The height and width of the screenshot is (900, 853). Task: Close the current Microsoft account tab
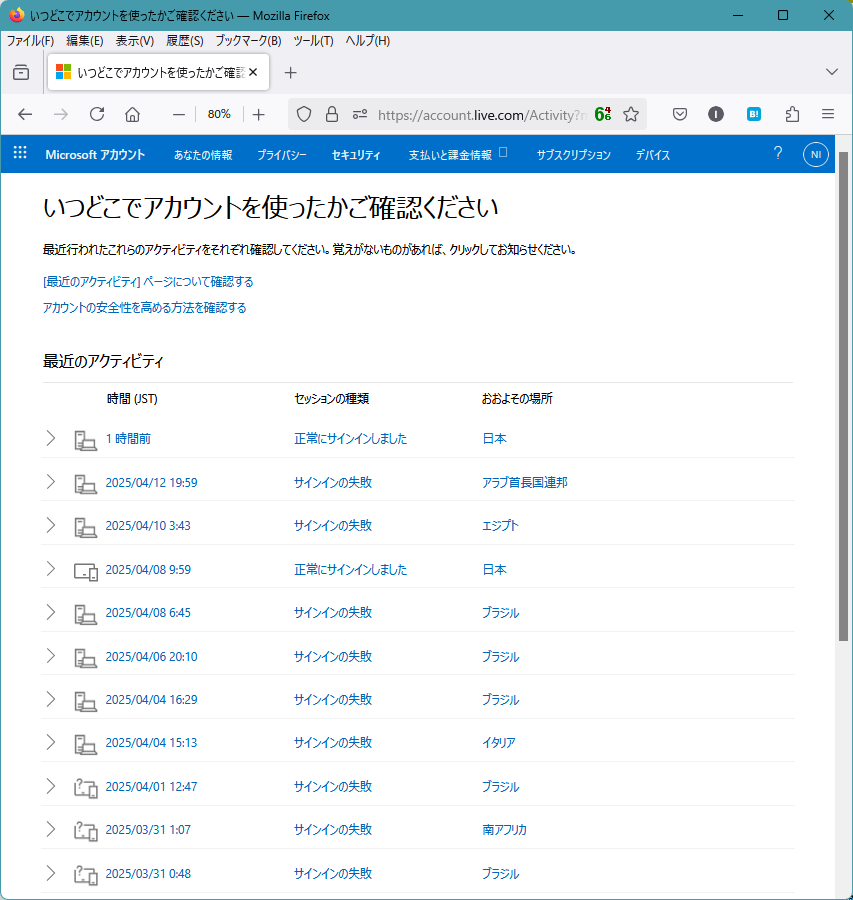click(x=253, y=72)
